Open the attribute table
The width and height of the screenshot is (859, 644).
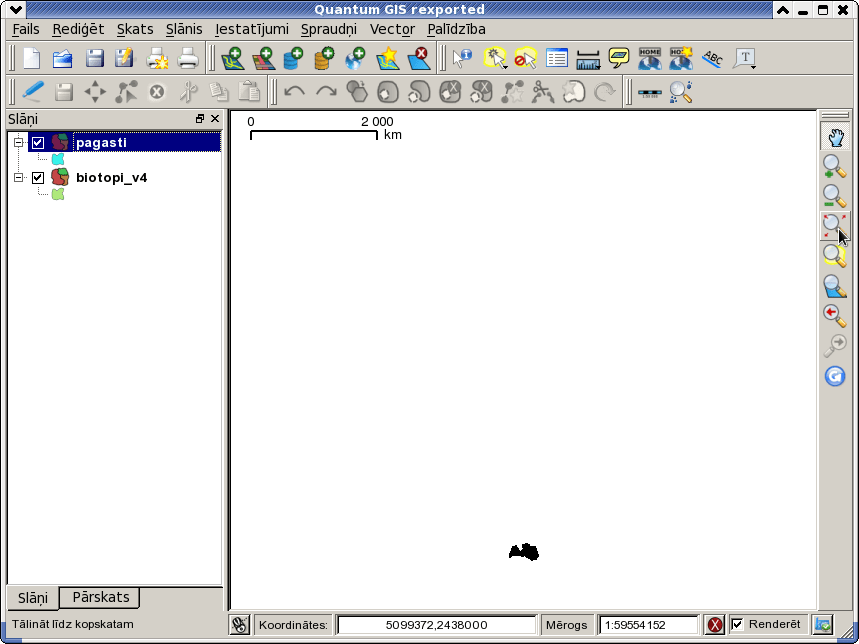(x=557, y=58)
